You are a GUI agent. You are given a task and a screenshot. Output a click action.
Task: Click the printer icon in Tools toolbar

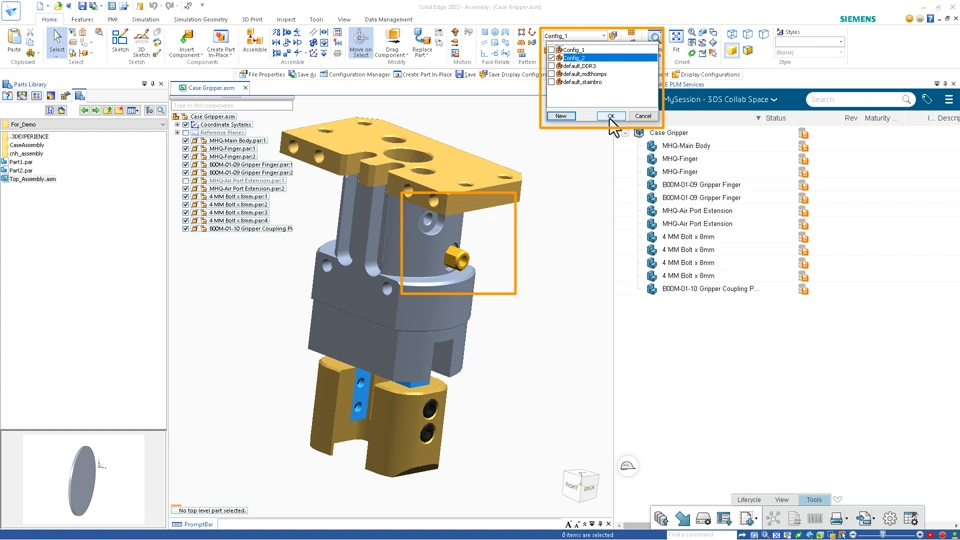836,519
